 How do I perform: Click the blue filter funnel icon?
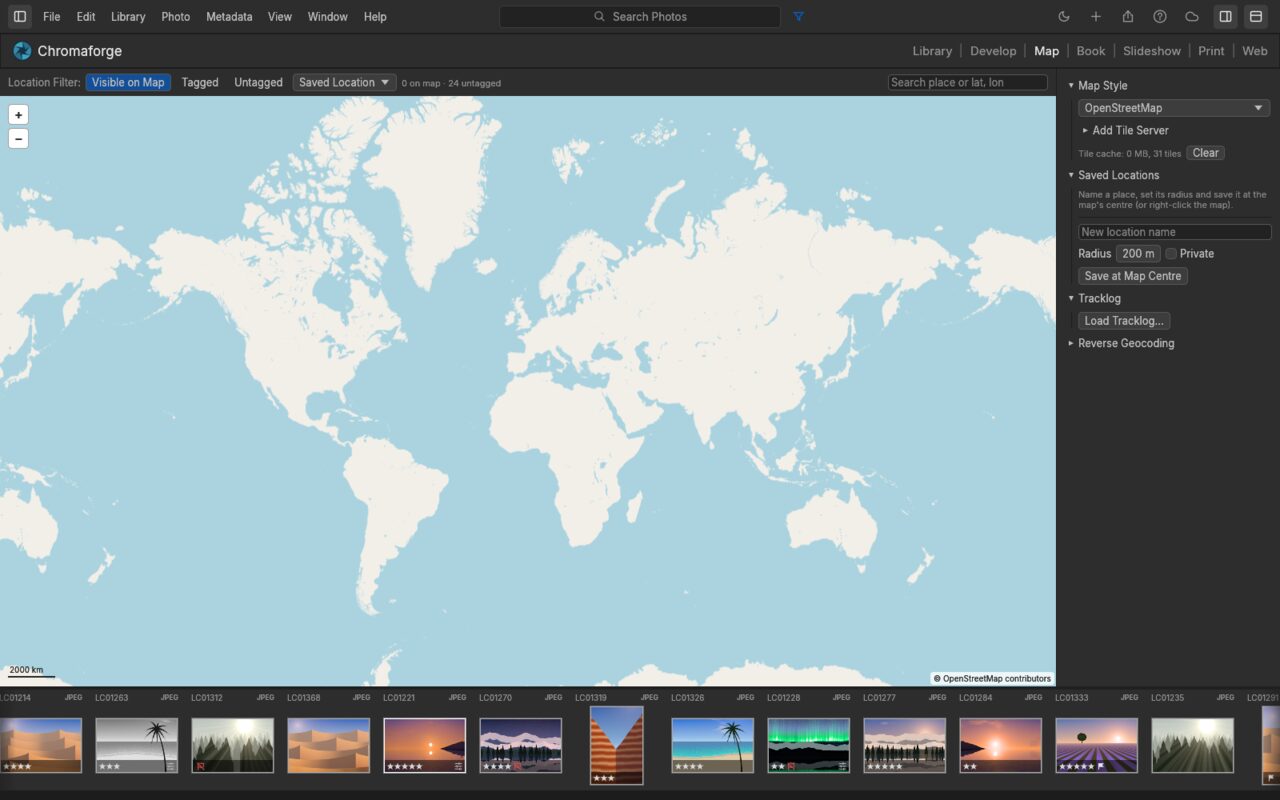pyautogui.click(x=798, y=17)
